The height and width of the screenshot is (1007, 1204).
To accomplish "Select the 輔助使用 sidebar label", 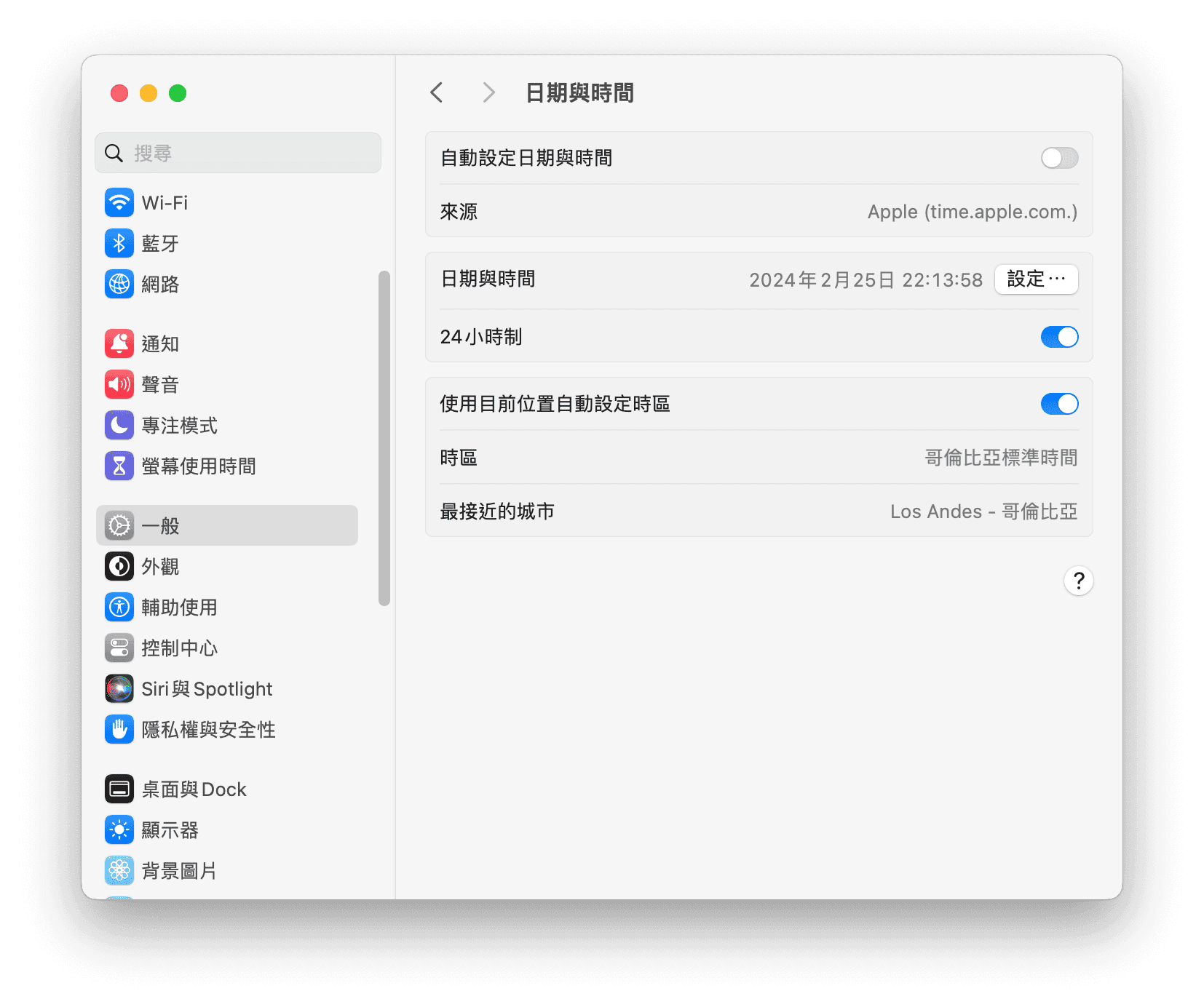I will coord(179,607).
